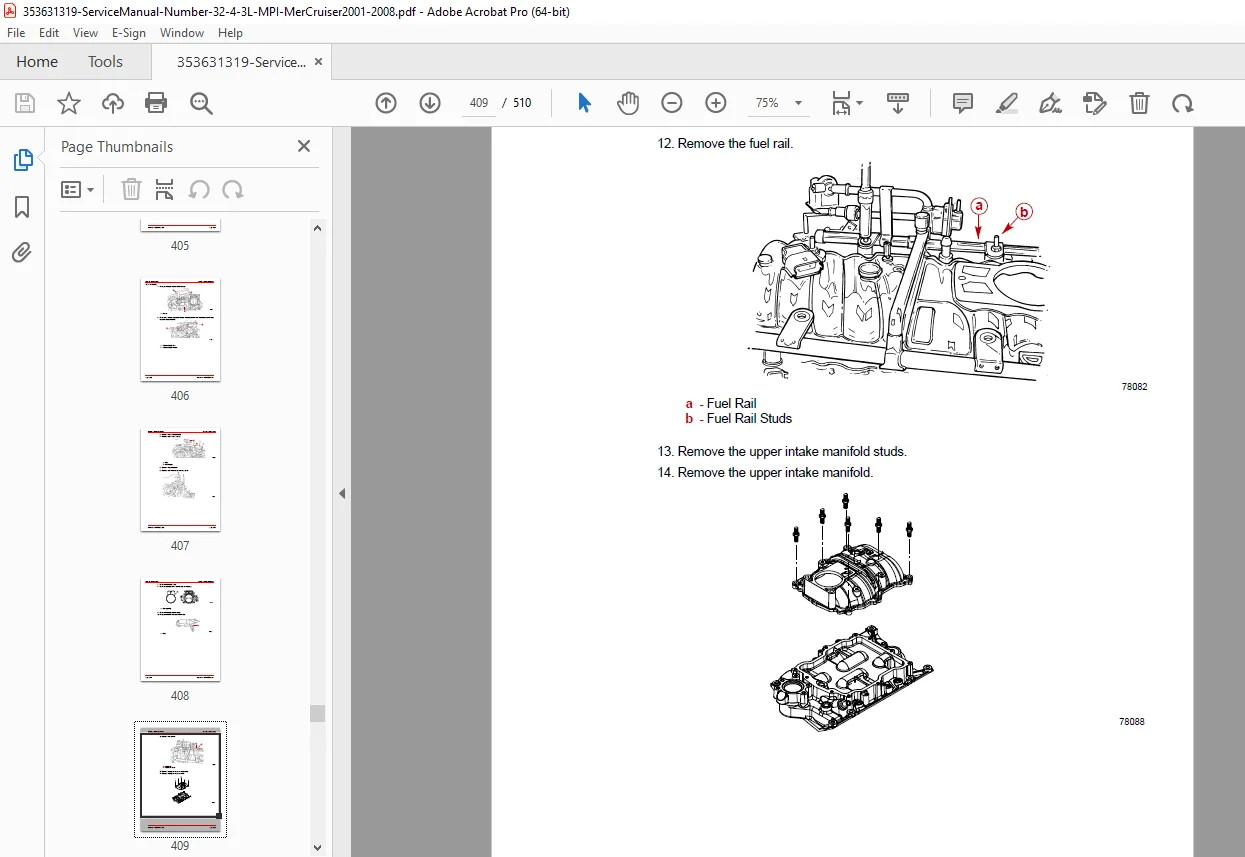Viewport: 1245px width, 857px height.
Task: Close the open document tab
Action: tap(318, 62)
